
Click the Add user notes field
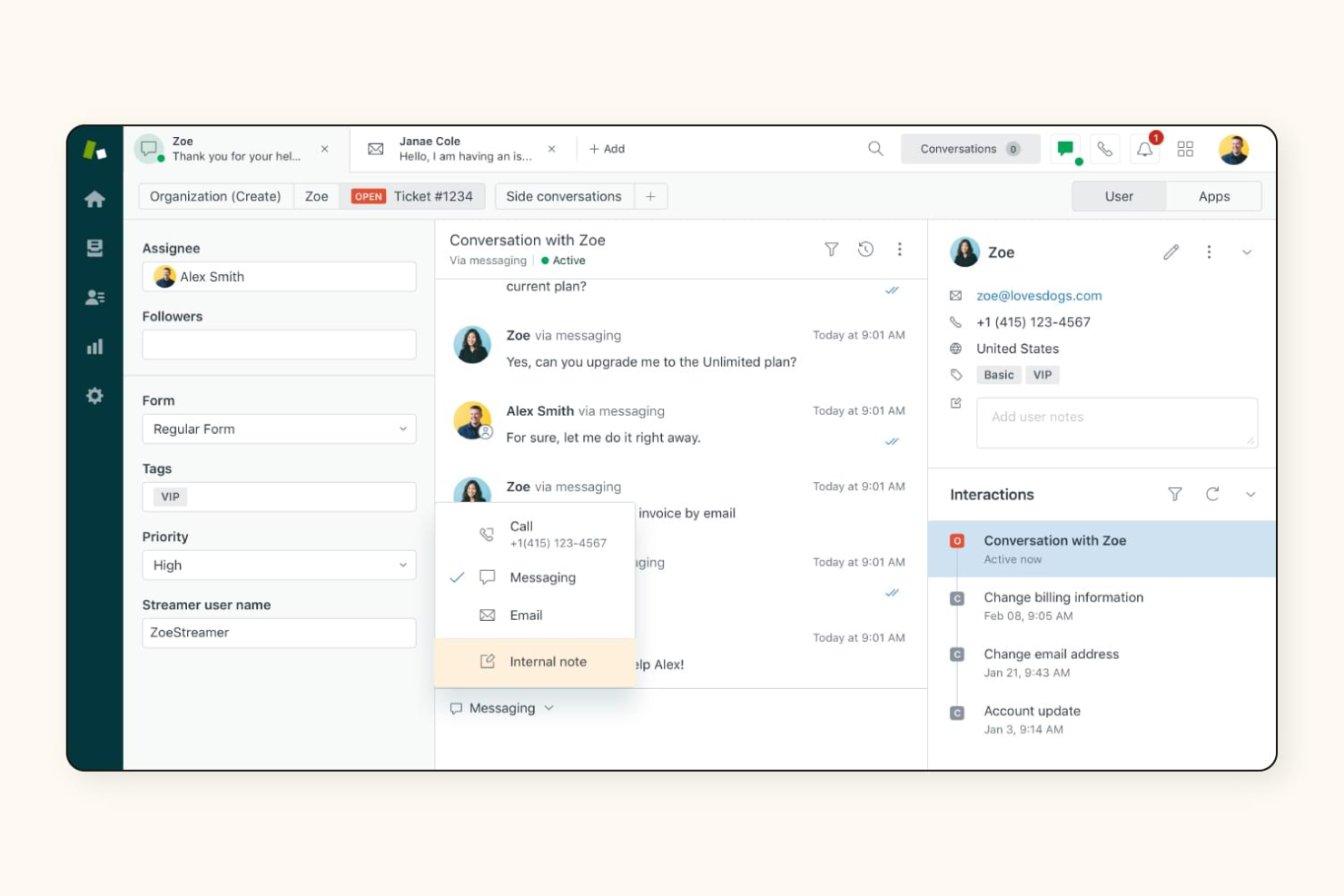tap(1115, 422)
